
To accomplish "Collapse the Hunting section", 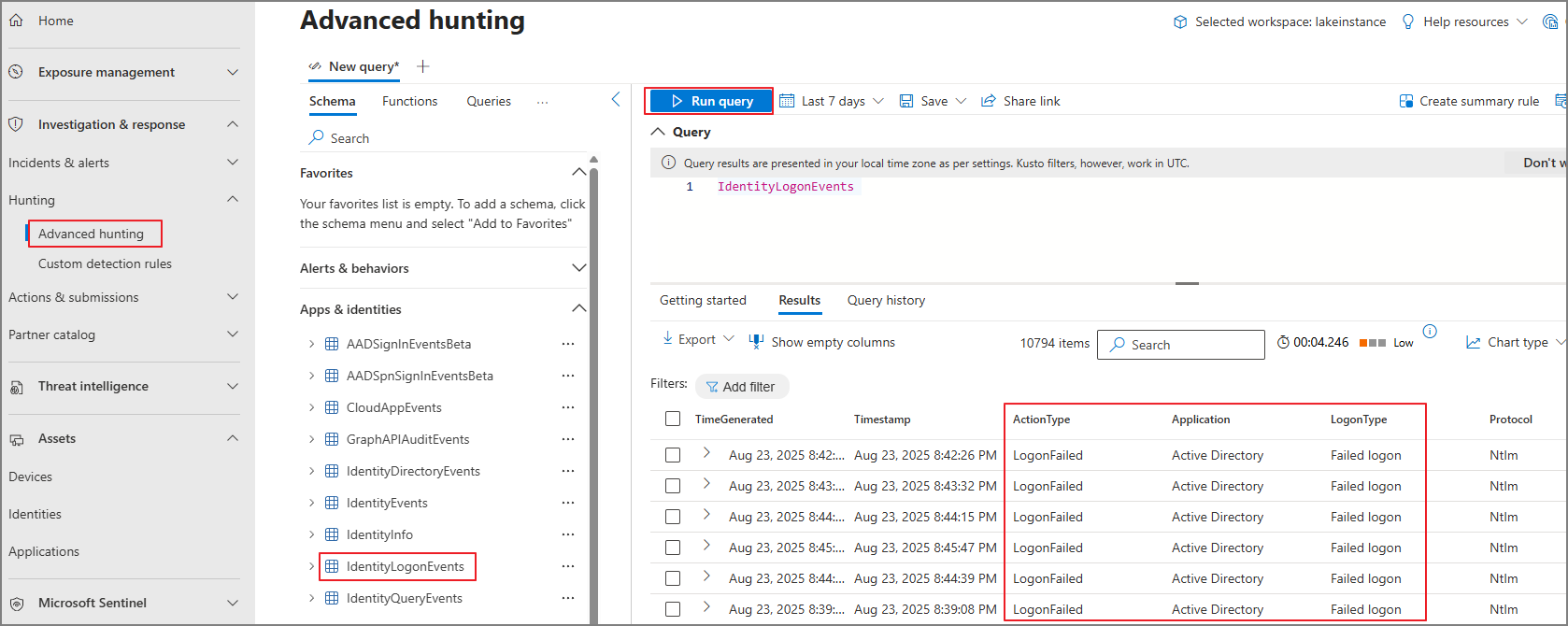I will pos(233,199).
